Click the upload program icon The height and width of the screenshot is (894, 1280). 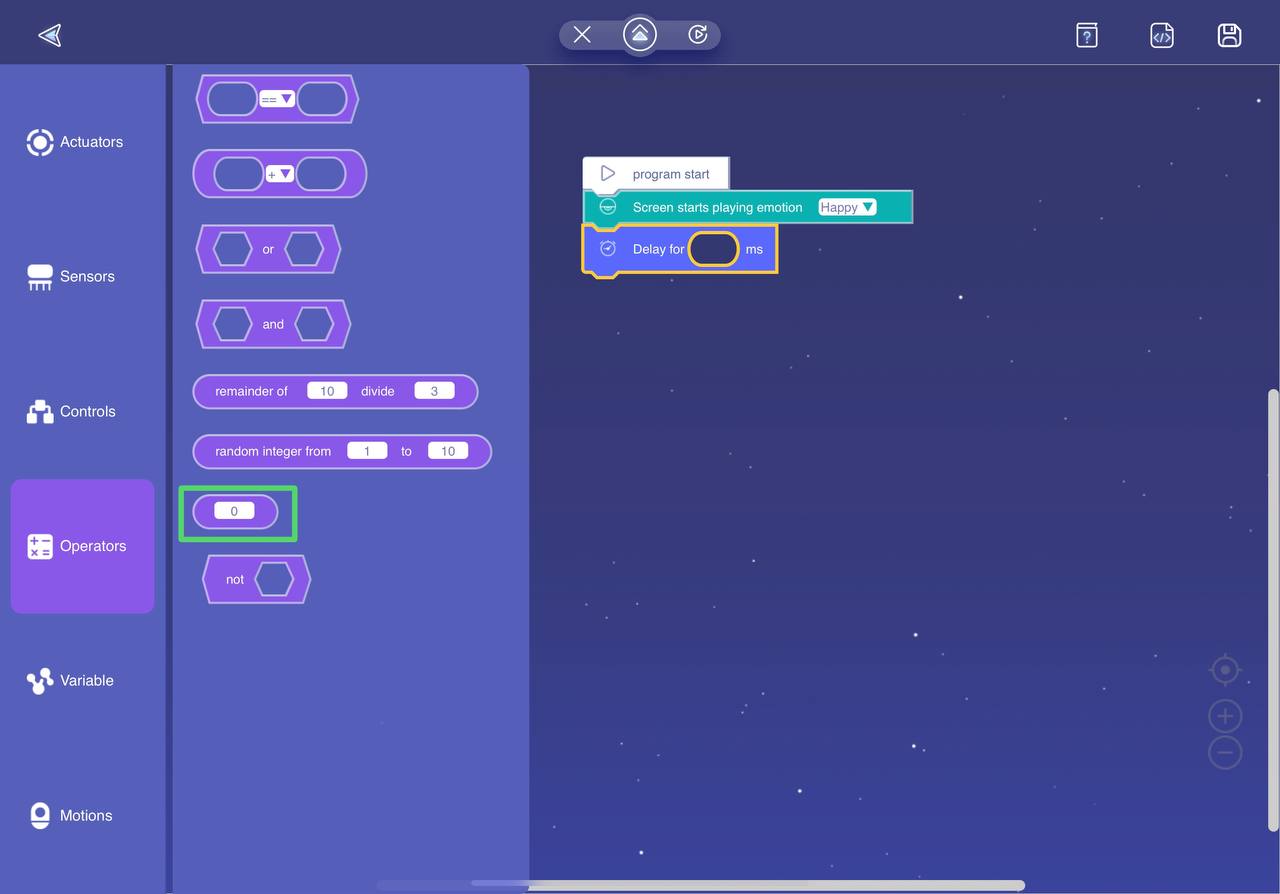click(640, 35)
